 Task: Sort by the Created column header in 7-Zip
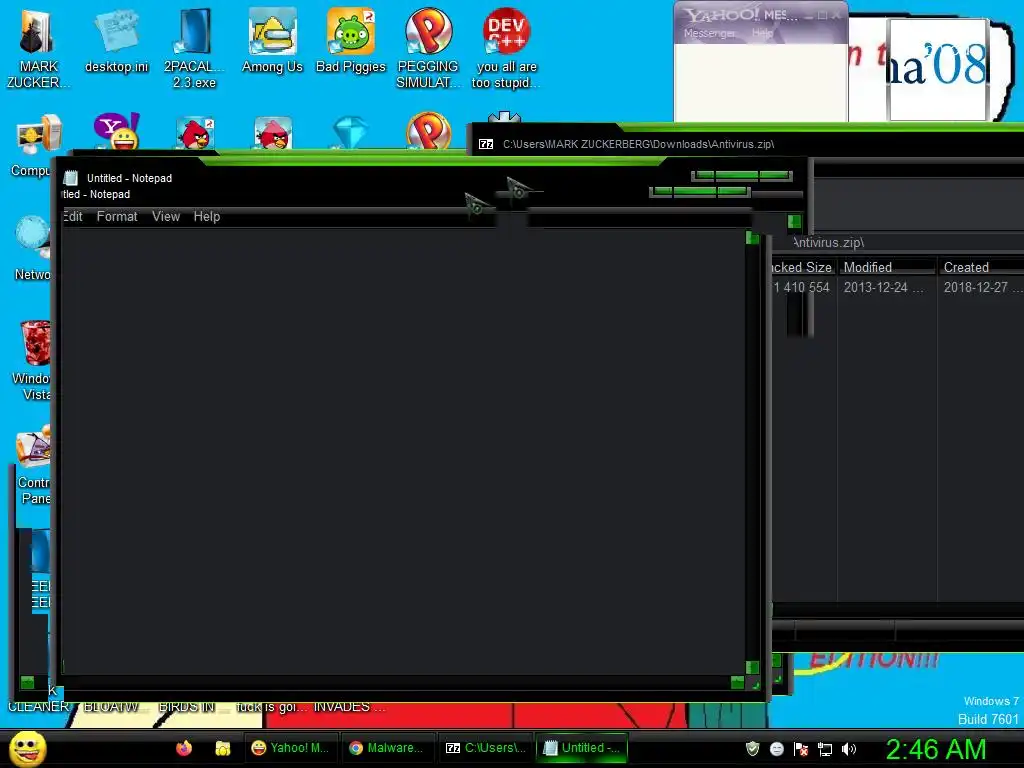click(x=980, y=267)
